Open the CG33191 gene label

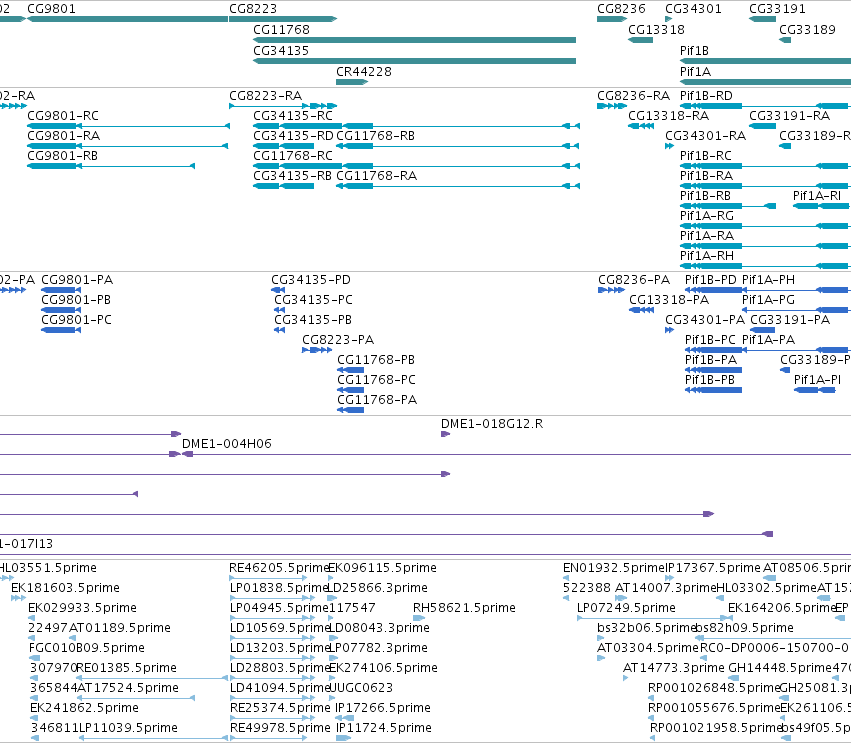pyautogui.click(x=777, y=9)
